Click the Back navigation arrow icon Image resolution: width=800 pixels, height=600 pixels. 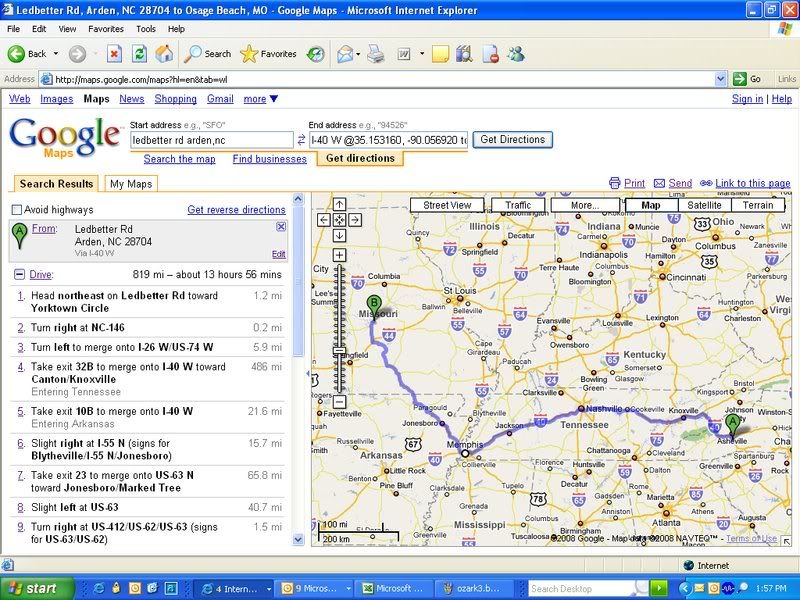click(16, 54)
